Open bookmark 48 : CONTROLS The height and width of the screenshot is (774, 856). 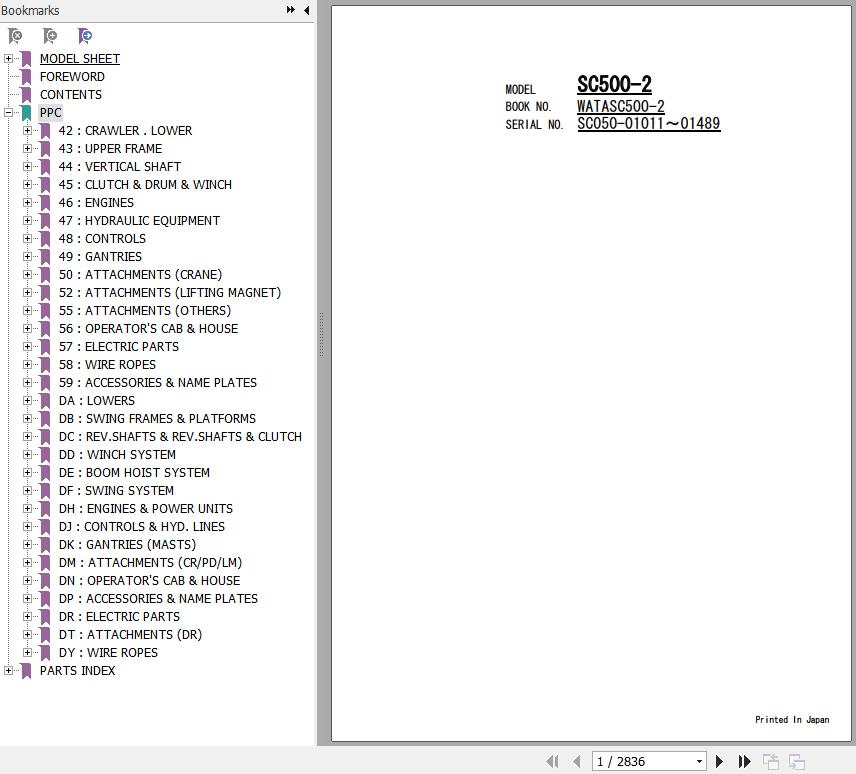tap(102, 239)
